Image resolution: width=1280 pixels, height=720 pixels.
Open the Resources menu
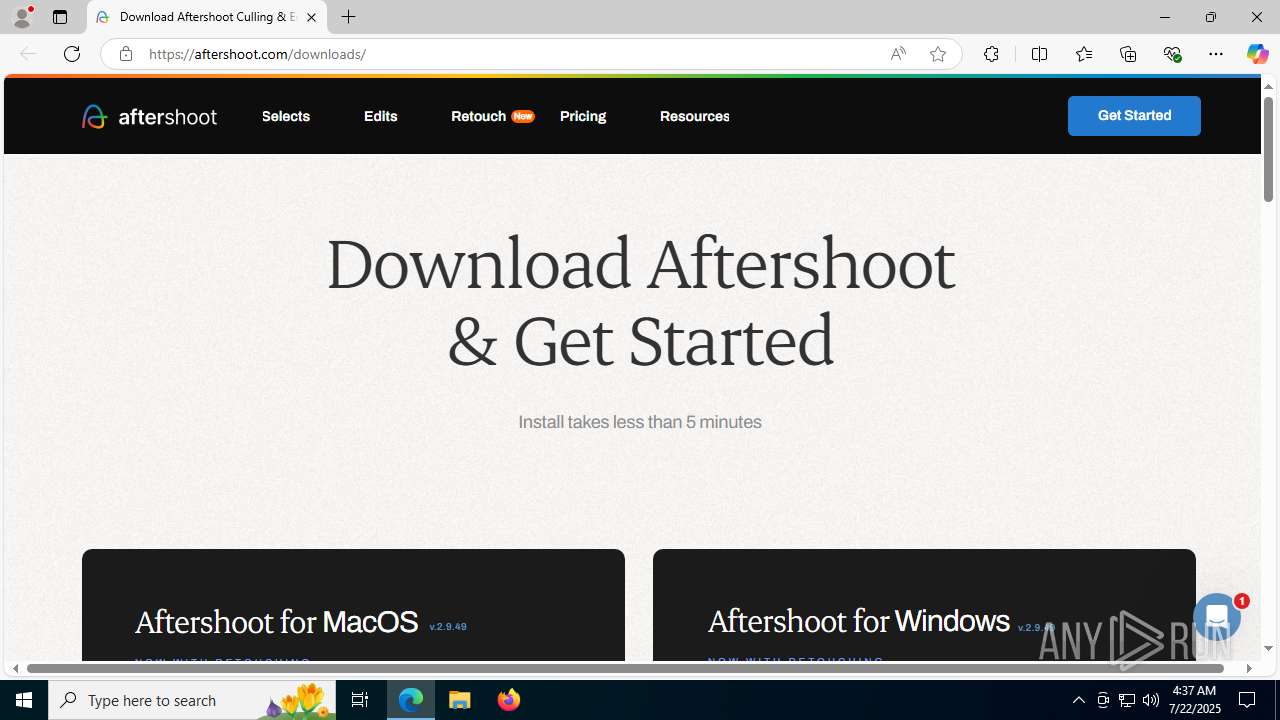tap(694, 116)
